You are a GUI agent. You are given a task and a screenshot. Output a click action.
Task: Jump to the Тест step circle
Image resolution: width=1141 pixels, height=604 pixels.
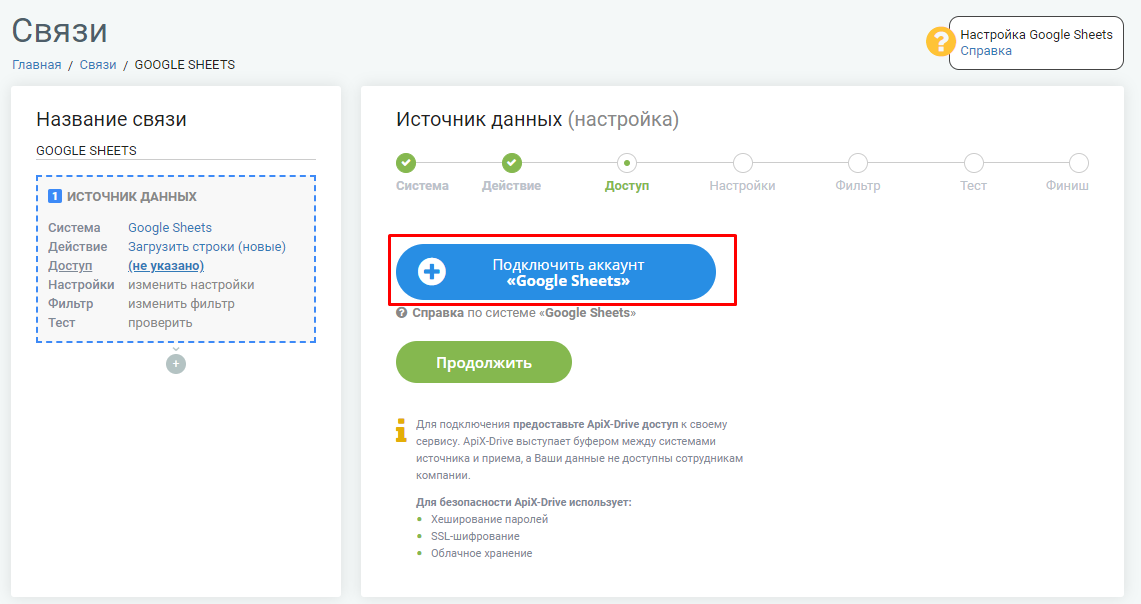click(973, 162)
